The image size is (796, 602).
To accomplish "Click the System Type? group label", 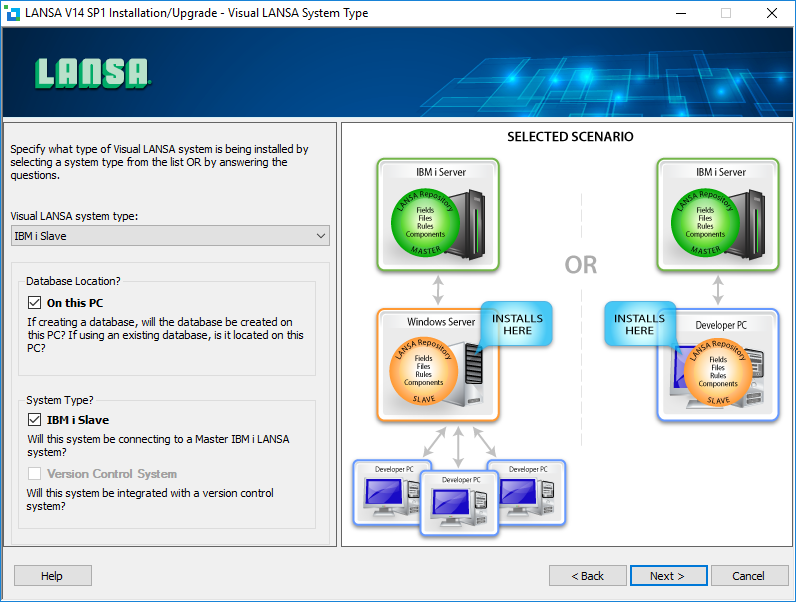I will pos(60,400).
